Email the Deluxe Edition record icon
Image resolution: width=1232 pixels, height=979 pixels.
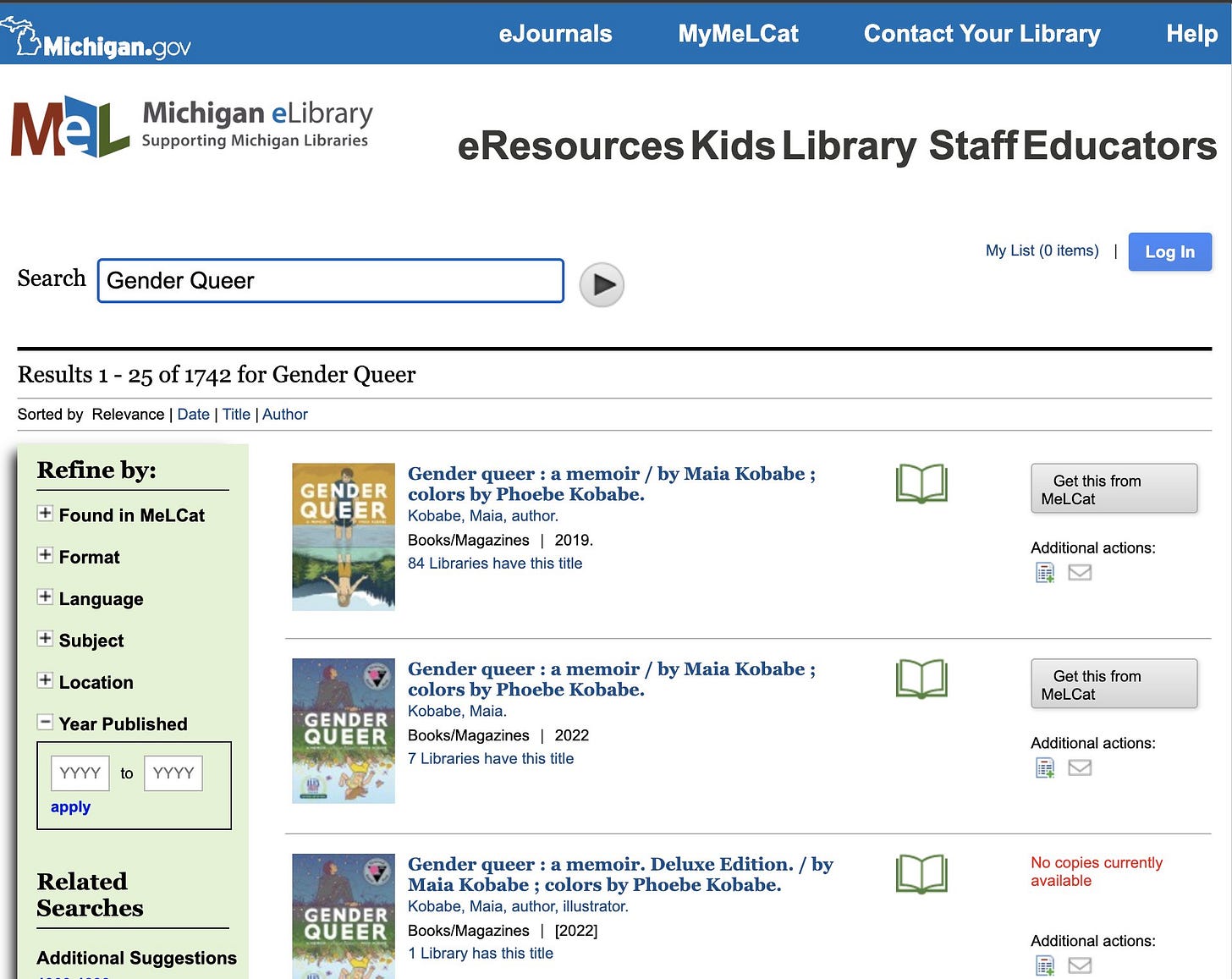pyautogui.click(x=1080, y=965)
